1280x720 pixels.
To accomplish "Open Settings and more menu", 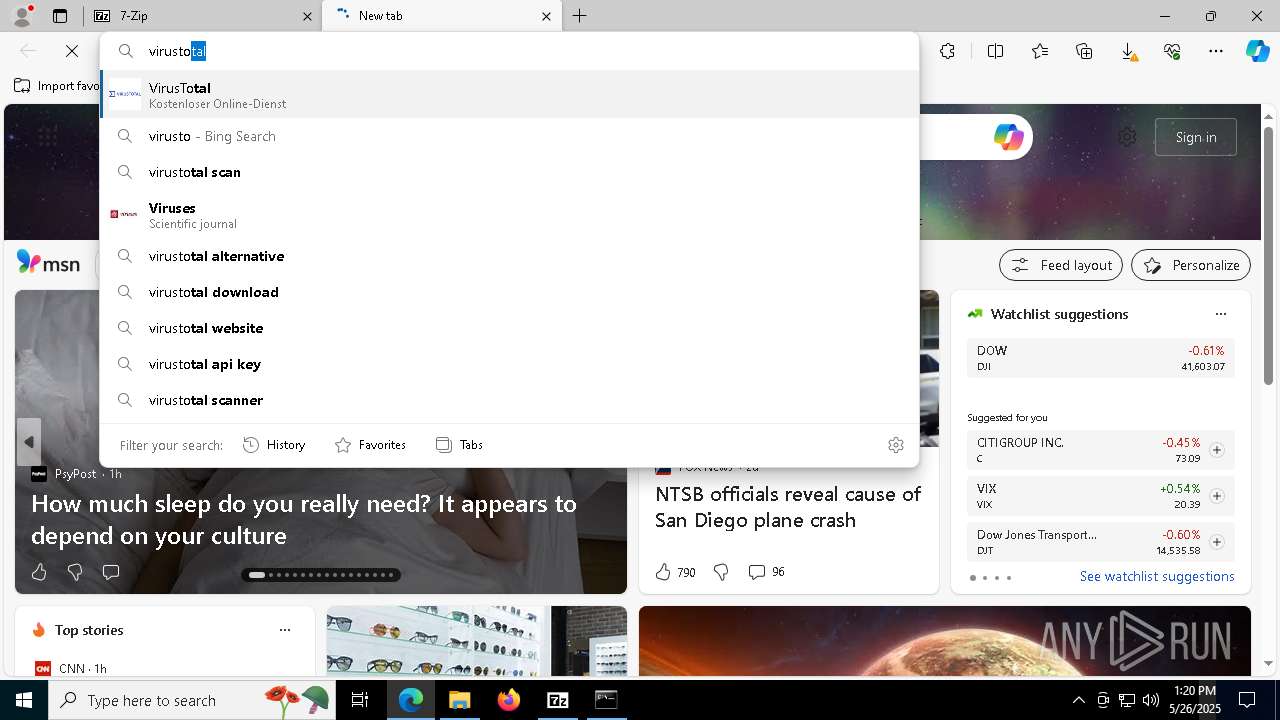I will click(x=1216, y=51).
